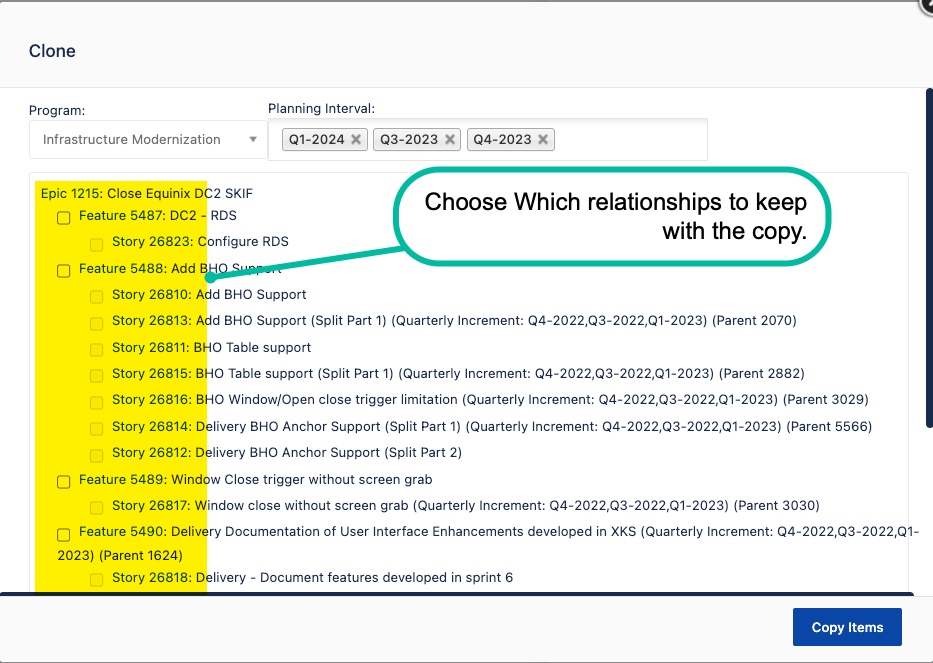
Task: Click the Q3-2023 interval tag label
Action: (x=409, y=139)
